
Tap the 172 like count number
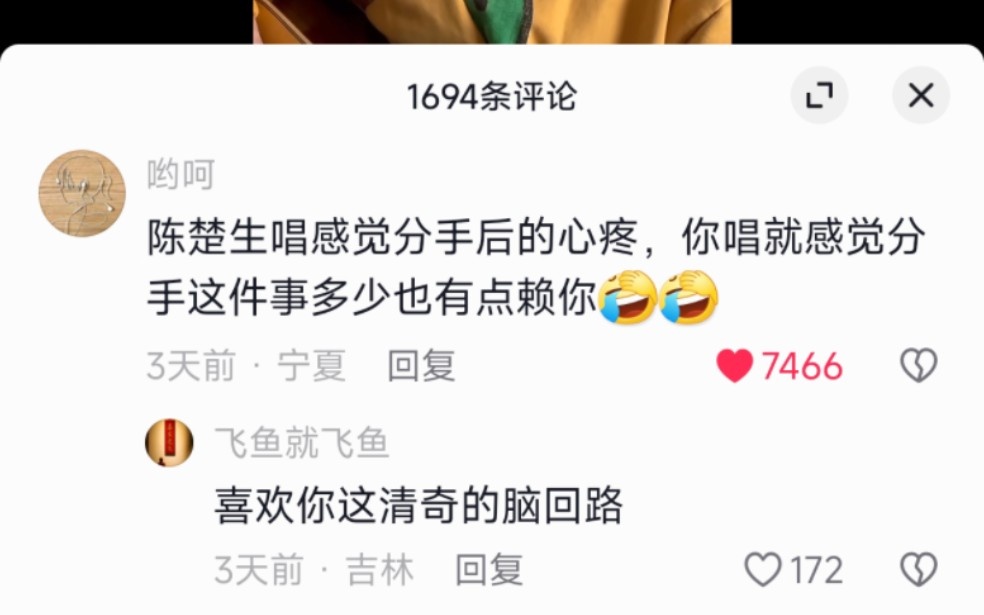pos(816,569)
